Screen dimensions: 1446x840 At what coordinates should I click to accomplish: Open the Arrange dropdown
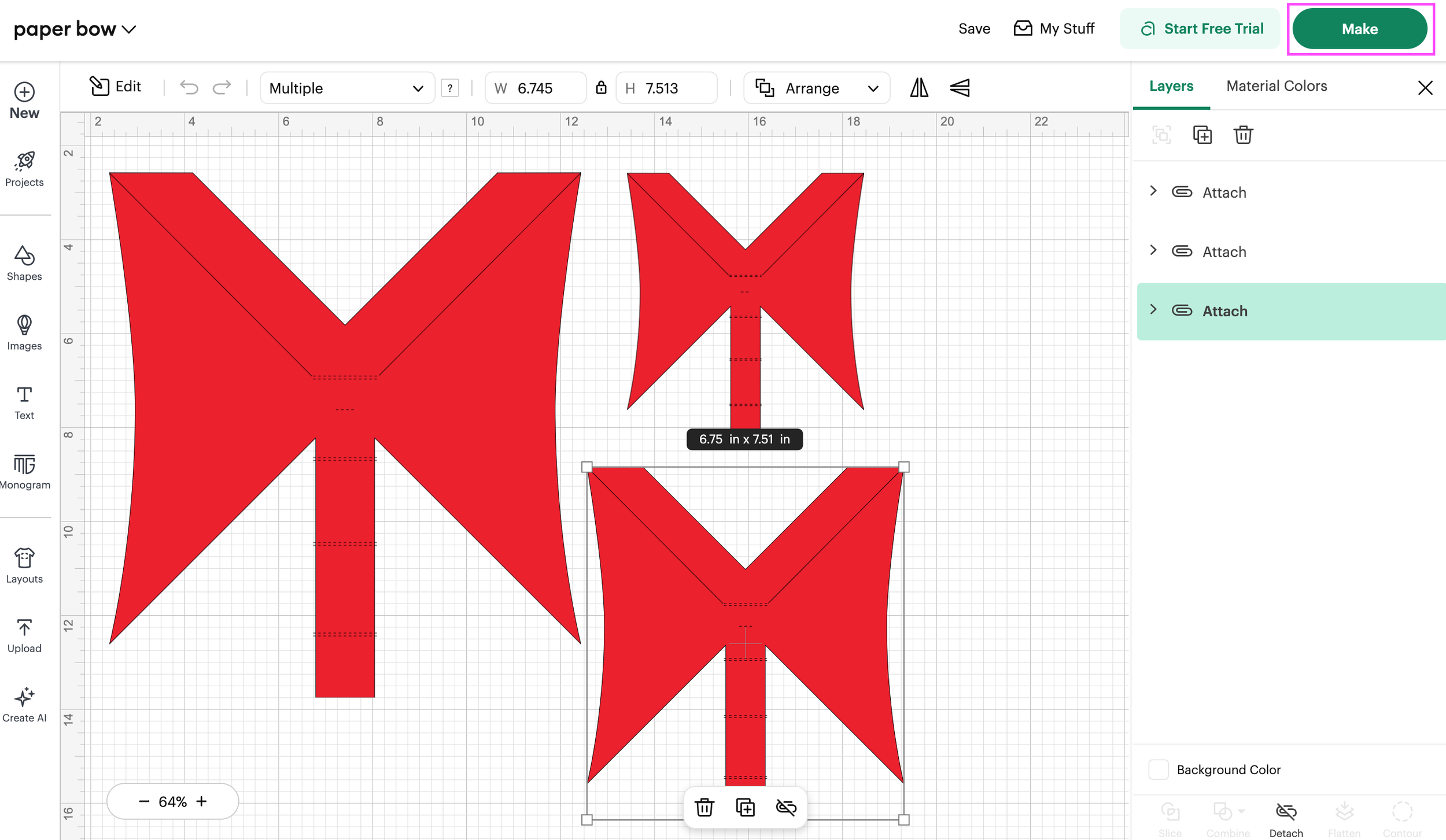pos(816,88)
